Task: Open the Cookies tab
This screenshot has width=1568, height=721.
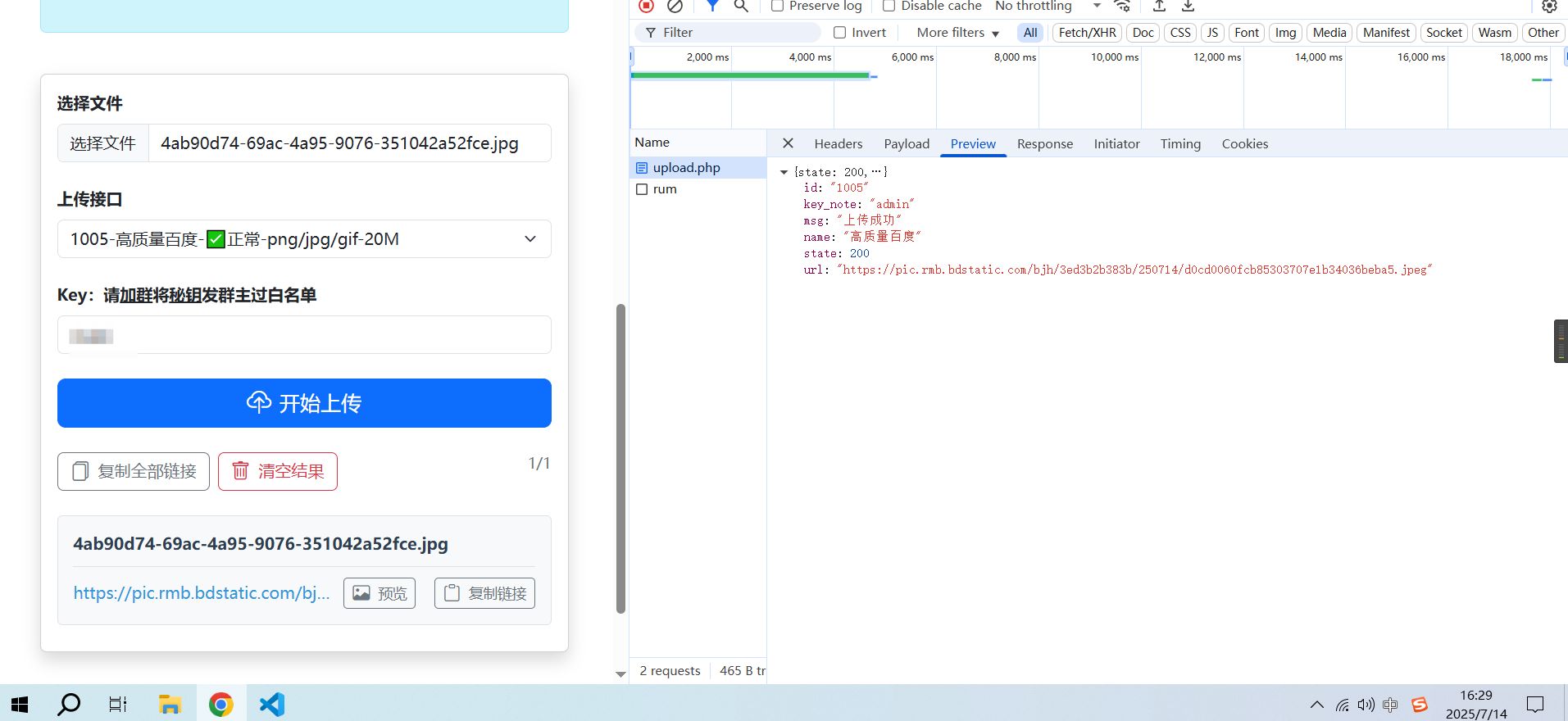Action: coord(1244,144)
